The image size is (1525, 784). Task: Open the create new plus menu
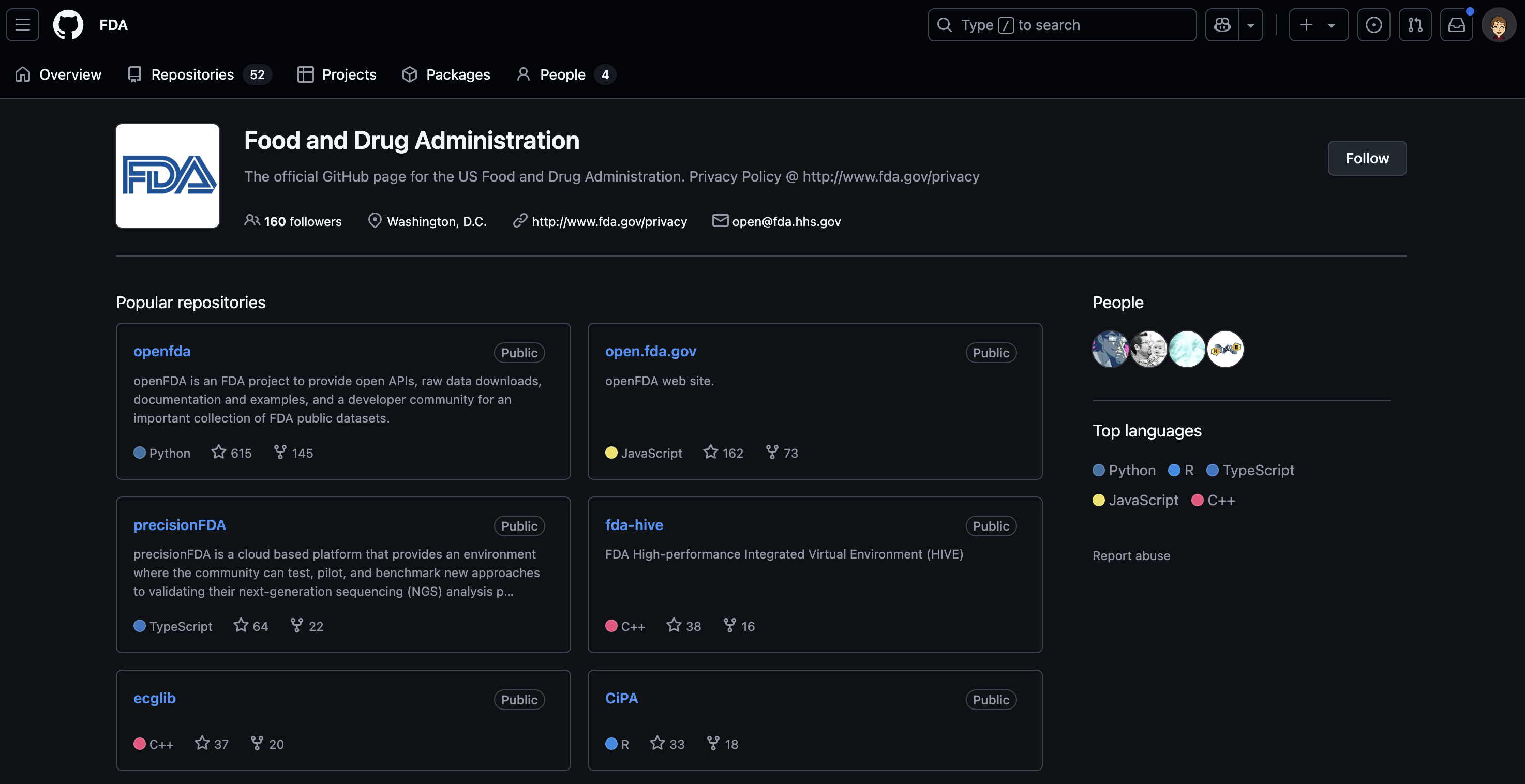click(x=1319, y=25)
